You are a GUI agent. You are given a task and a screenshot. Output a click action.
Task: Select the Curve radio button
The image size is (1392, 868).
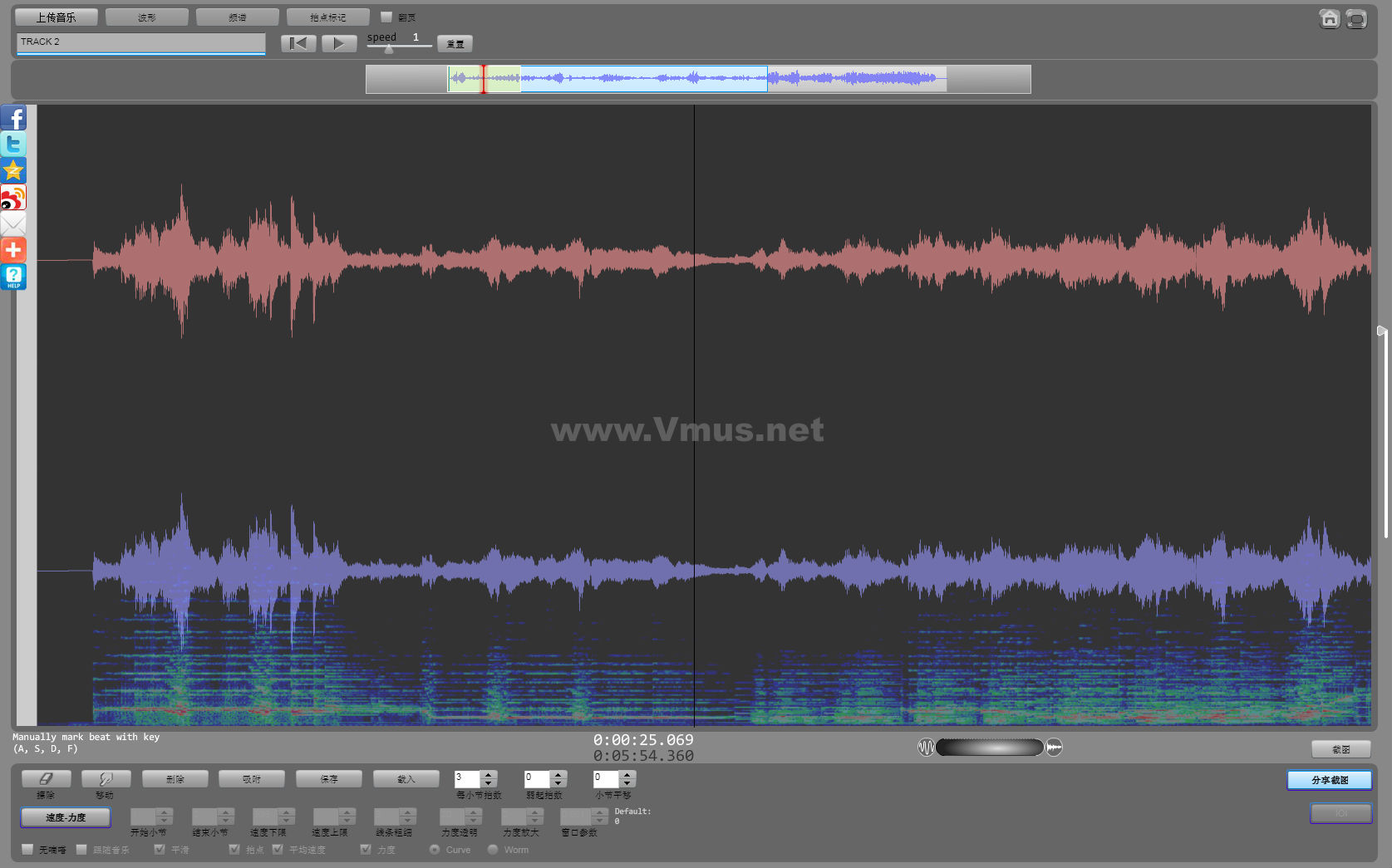click(435, 850)
